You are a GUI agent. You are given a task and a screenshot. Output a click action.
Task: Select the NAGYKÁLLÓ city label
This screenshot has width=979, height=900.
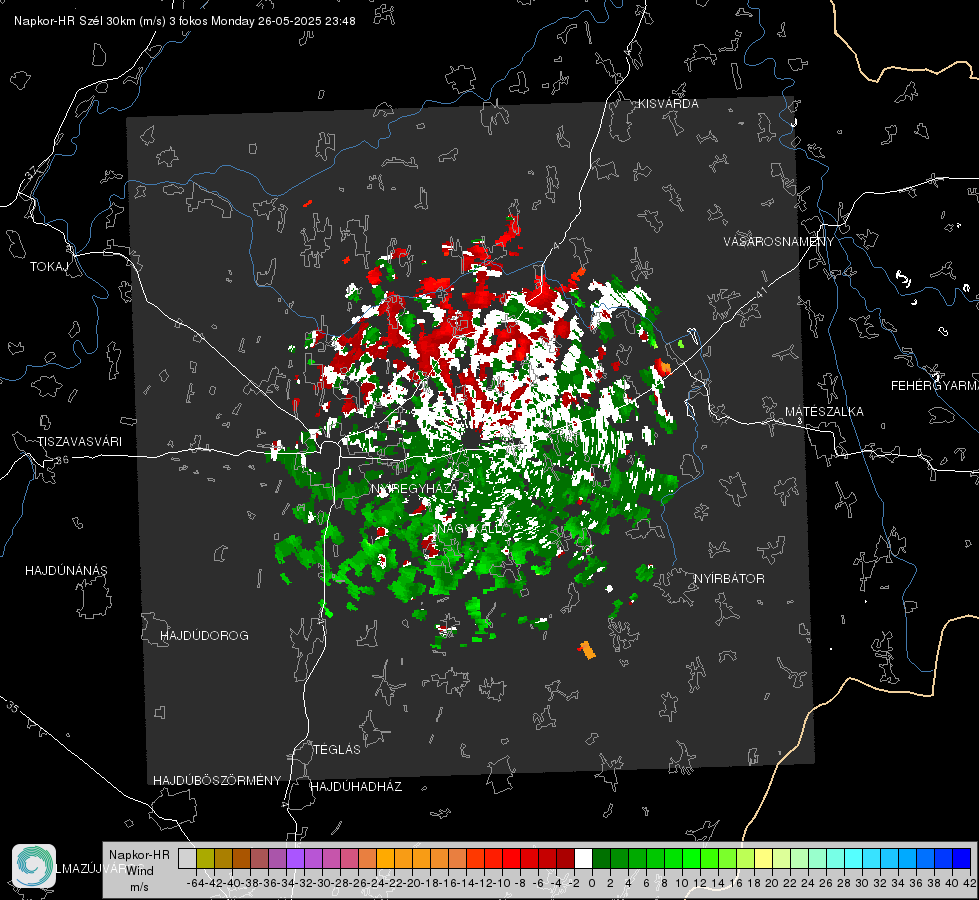click(x=473, y=528)
